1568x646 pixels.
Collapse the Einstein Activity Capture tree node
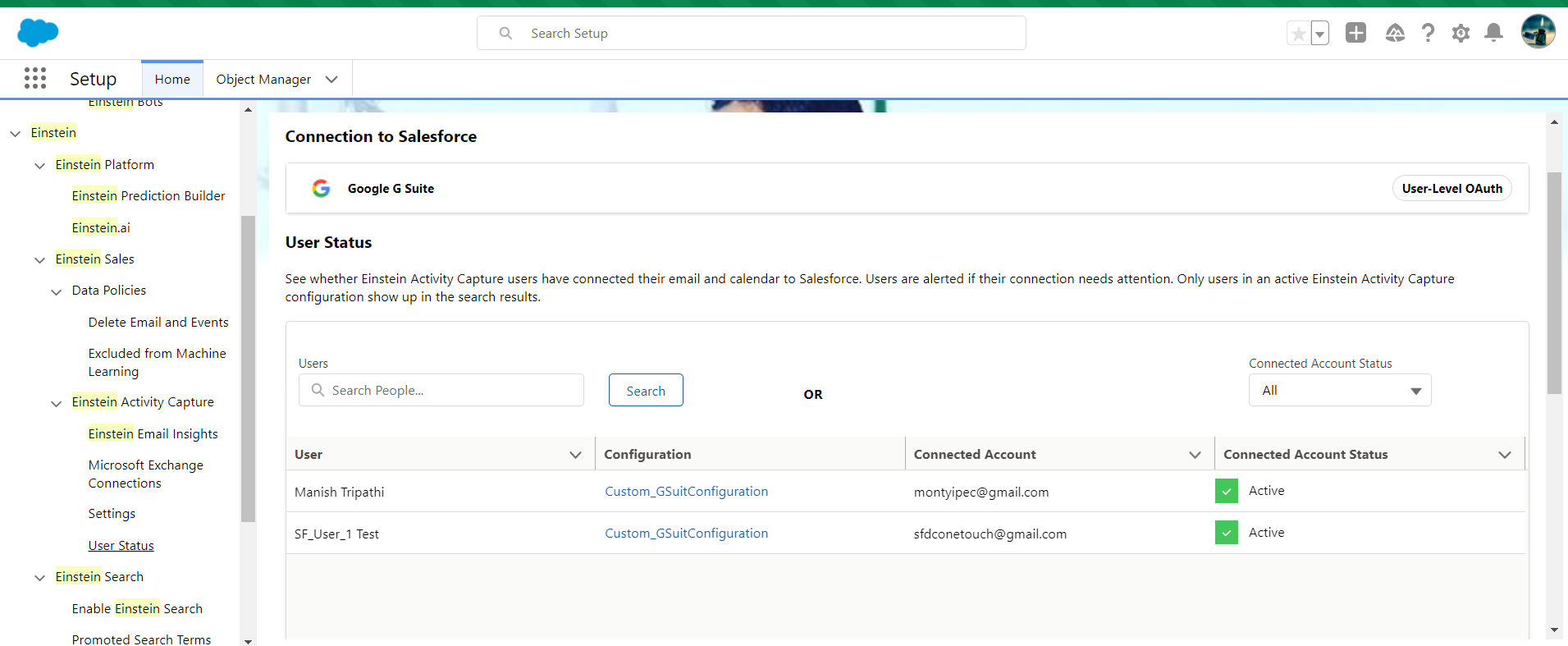coord(57,403)
